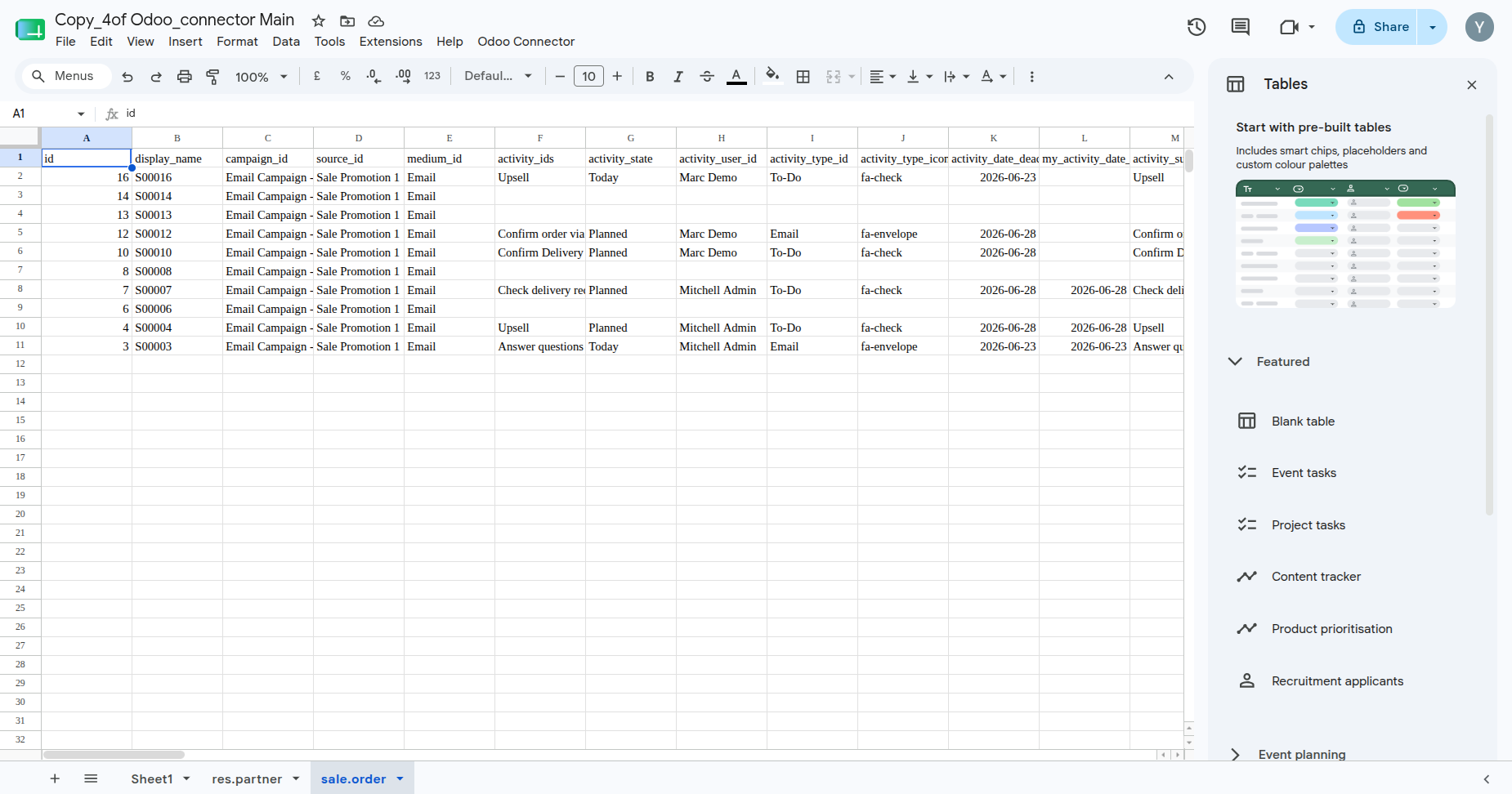Toggle italic formatting
This screenshot has width=1512, height=794.
click(x=678, y=76)
